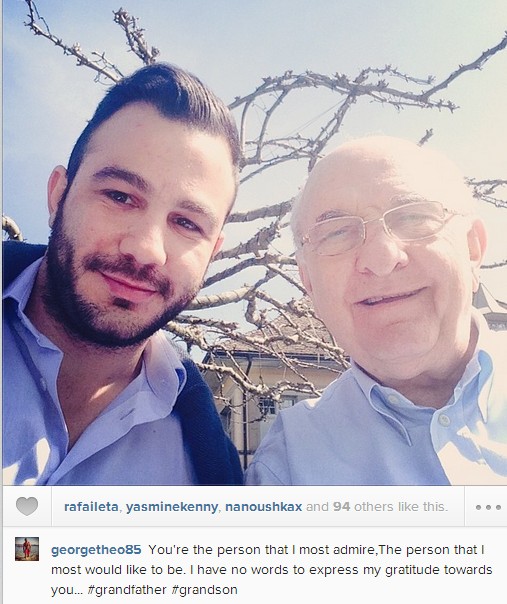Open the three-dots more options menu
The image size is (507, 604).
488,507
